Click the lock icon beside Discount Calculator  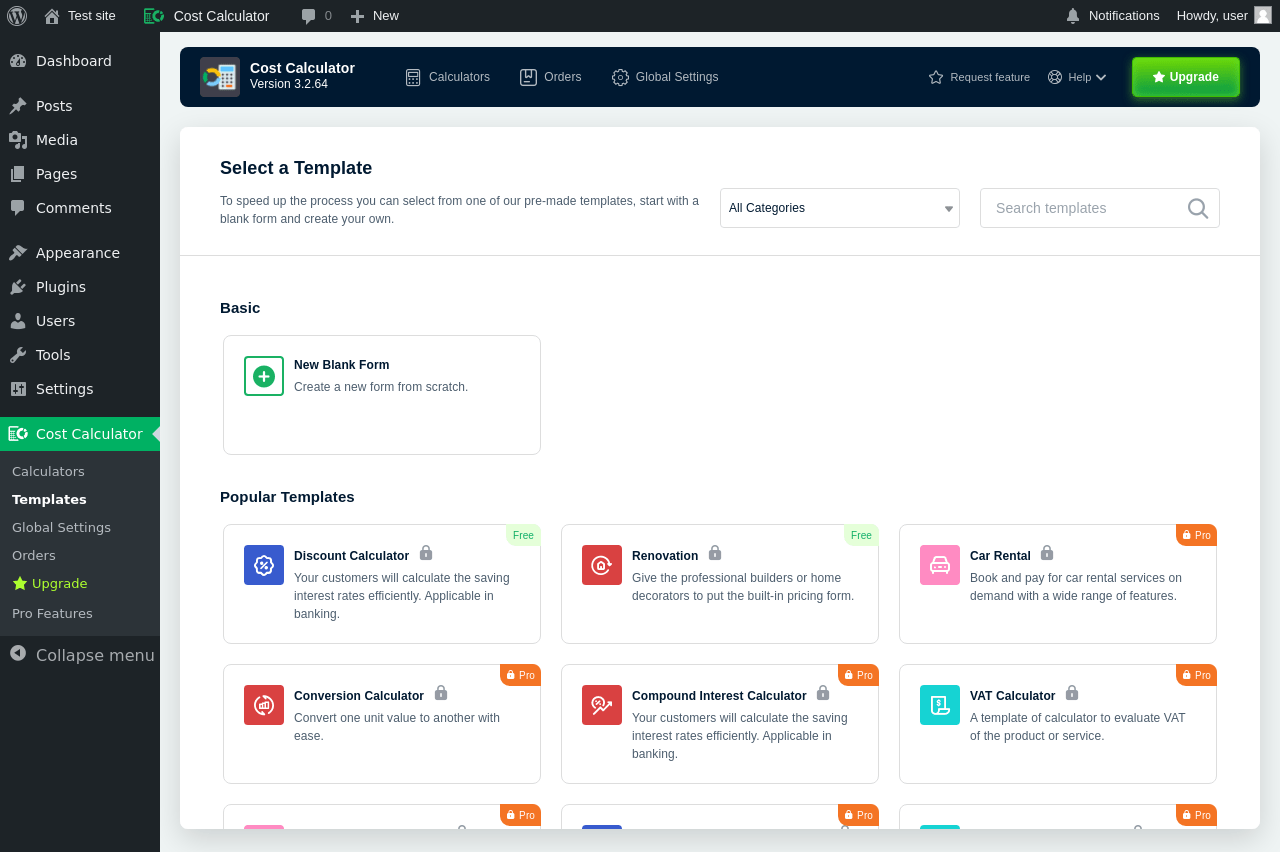click(426, 553)
